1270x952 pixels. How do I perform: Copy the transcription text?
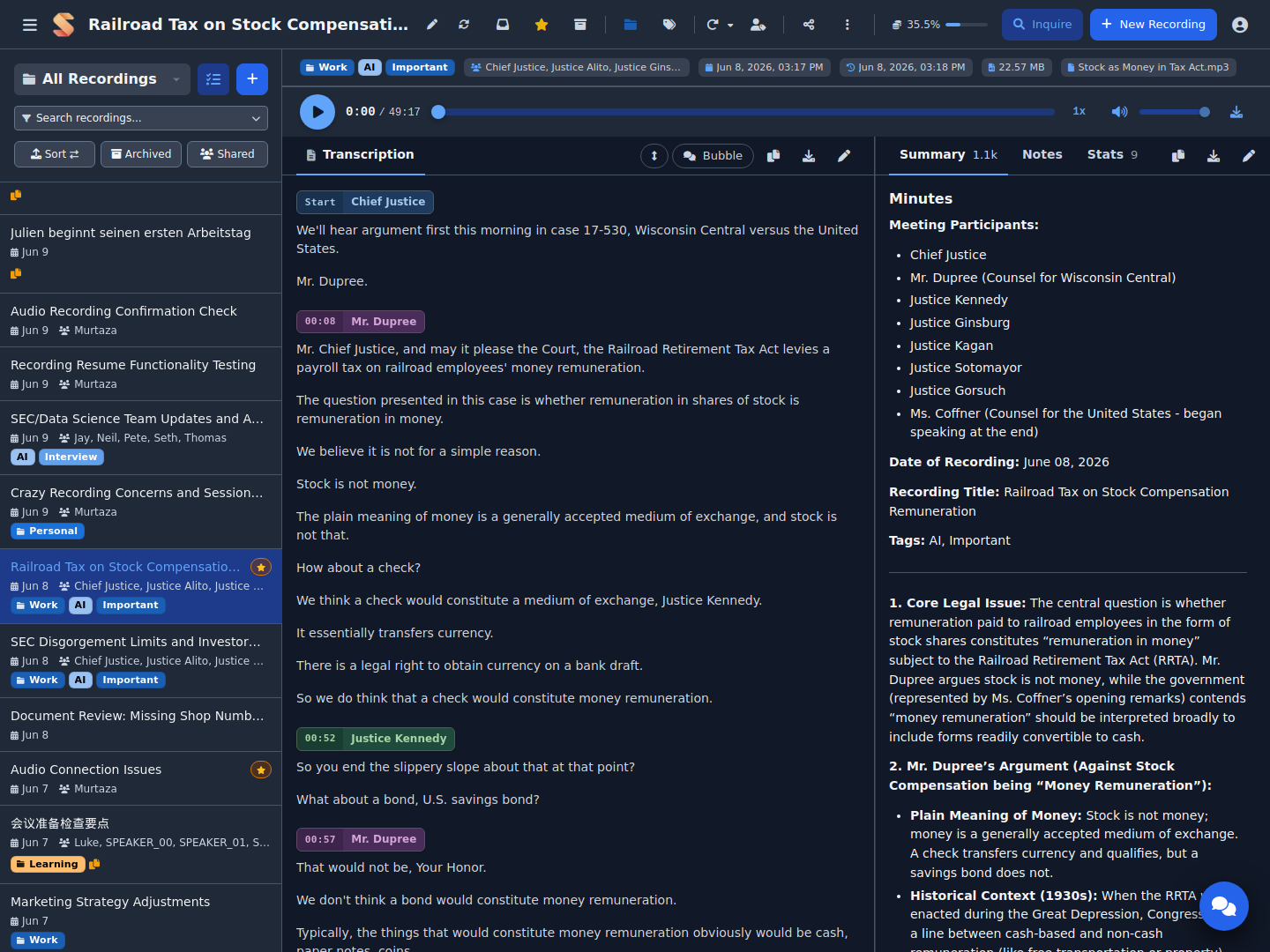[773, 156]
